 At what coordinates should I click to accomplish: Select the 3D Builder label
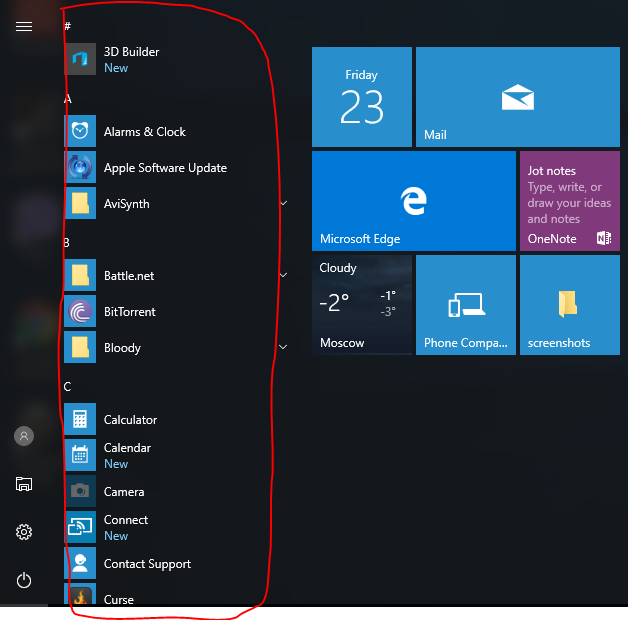131,52
